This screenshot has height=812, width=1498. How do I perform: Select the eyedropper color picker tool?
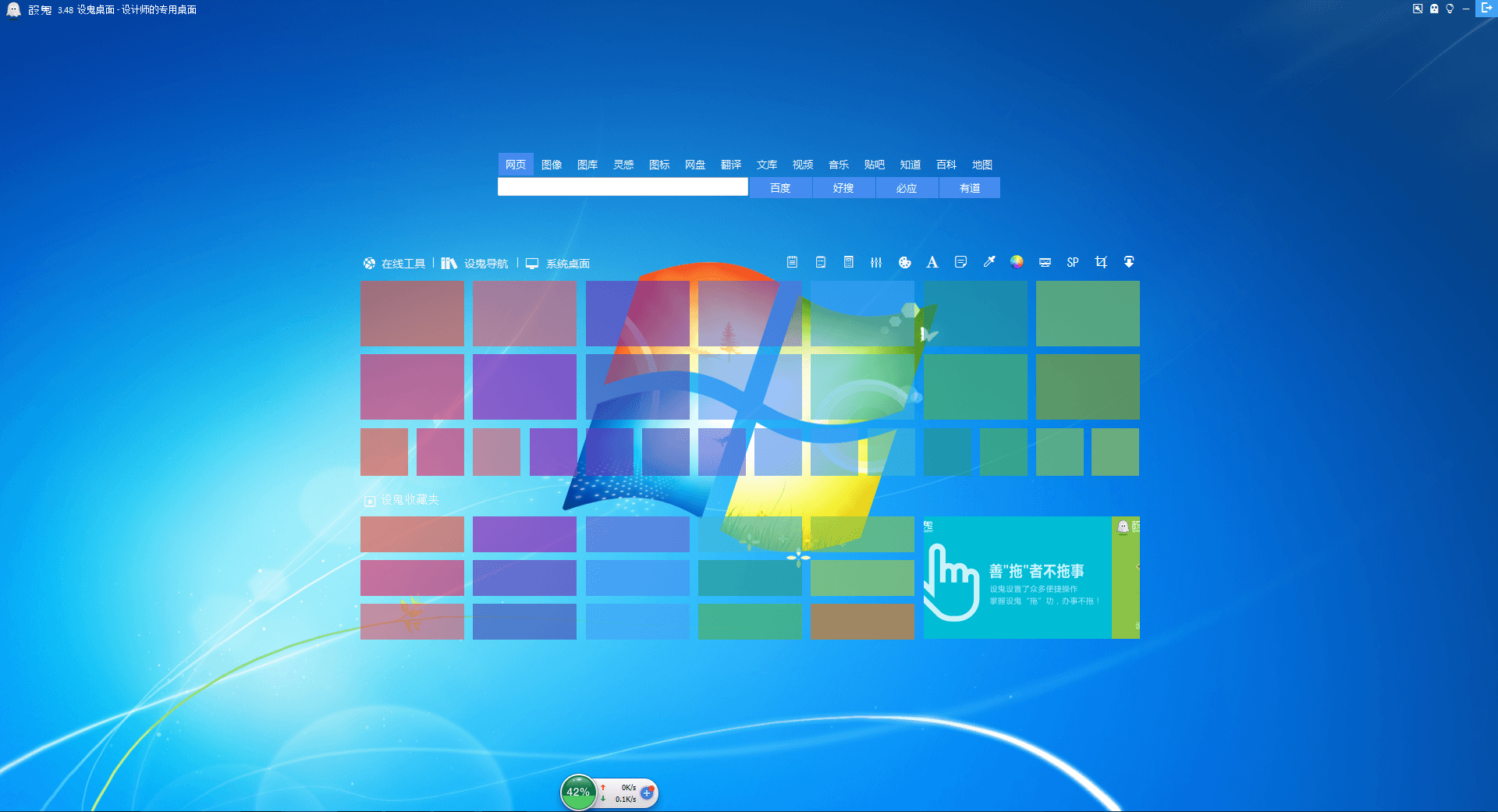click(x=989, y=262)
